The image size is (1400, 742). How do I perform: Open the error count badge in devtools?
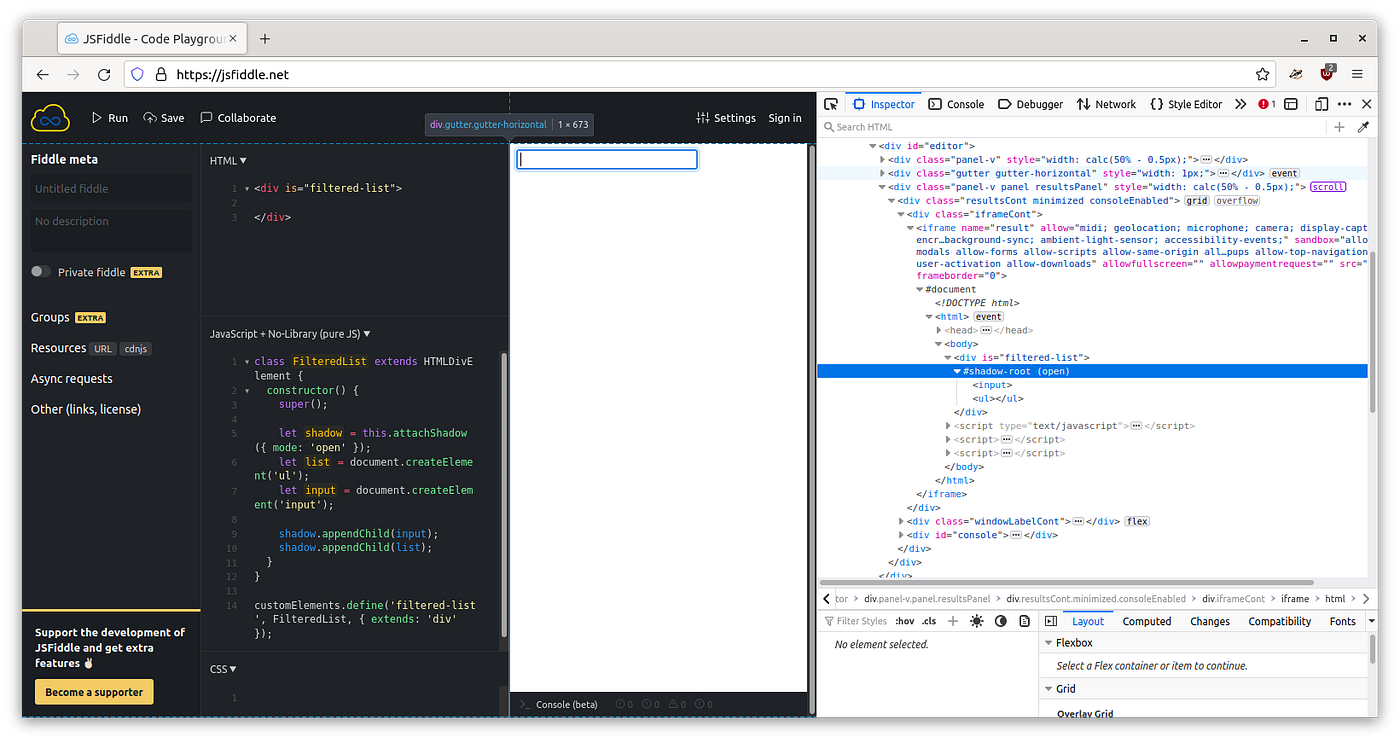[1267, 104]
